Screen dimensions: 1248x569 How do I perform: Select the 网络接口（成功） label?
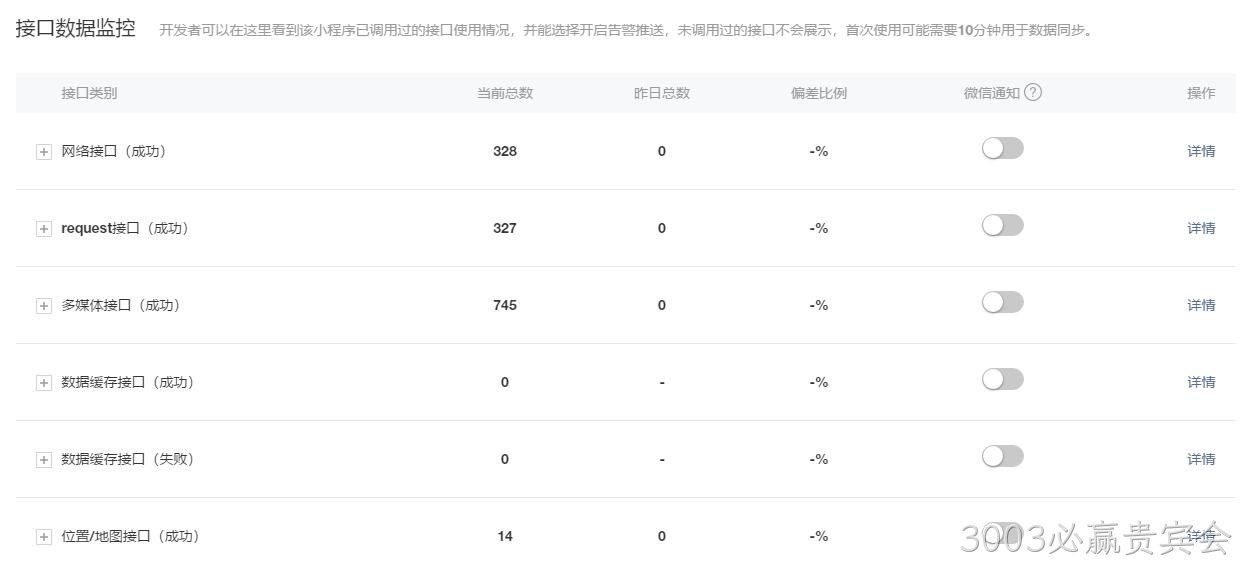[113, 151]
